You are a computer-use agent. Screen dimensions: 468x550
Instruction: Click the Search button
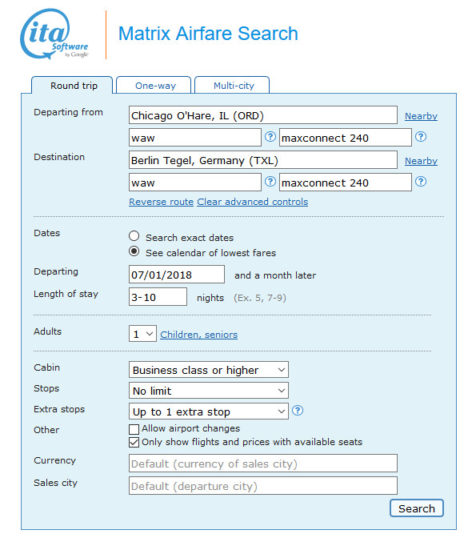click(x=417, y=508)
